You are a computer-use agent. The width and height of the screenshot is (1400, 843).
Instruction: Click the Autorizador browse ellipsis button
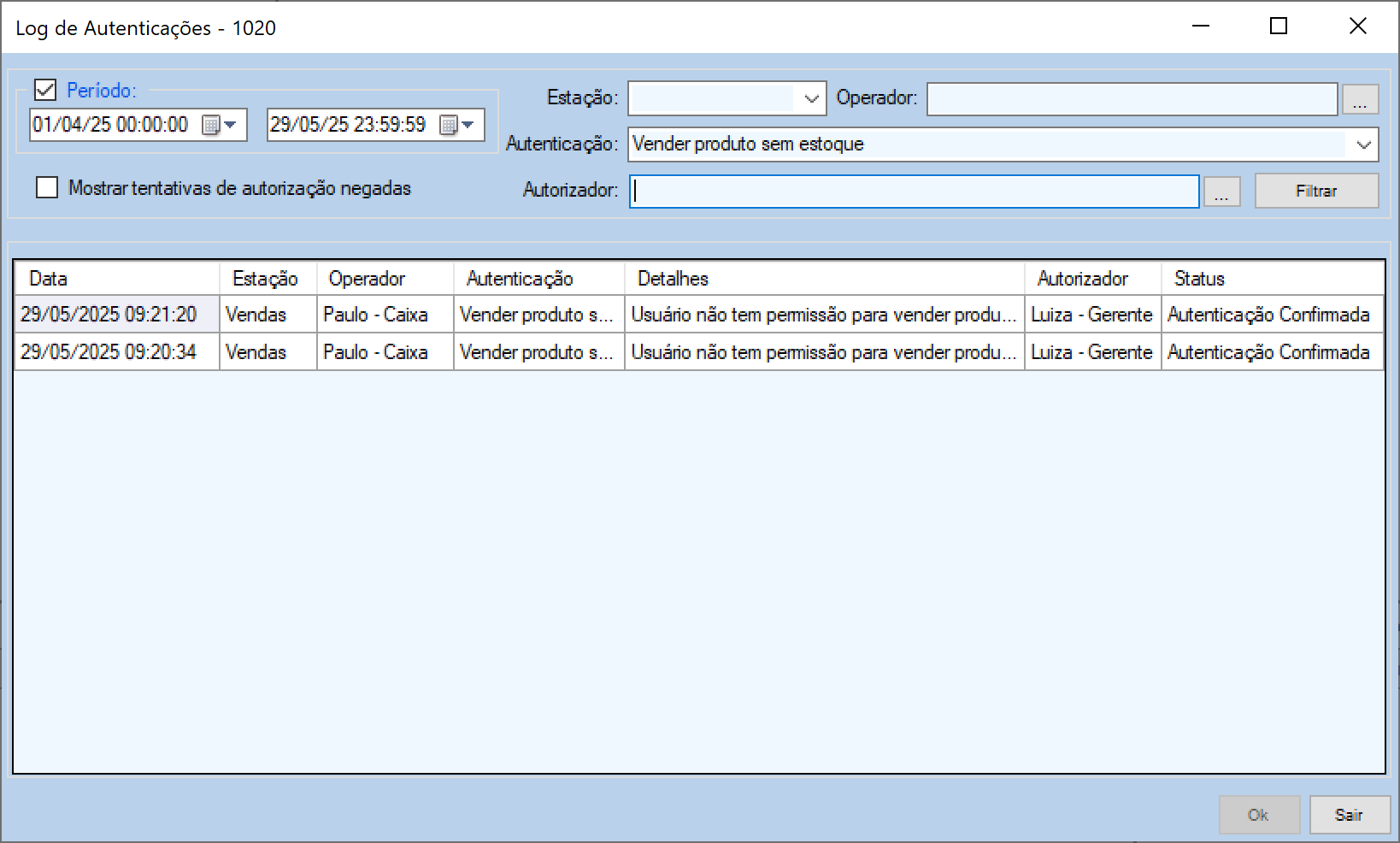[x=1221, y=192]
